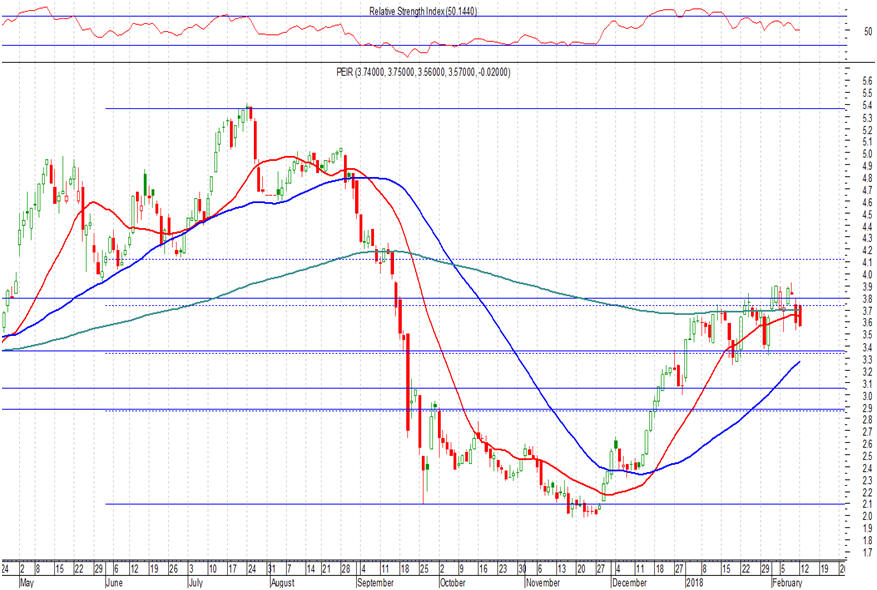Click the July peak candlestick near 5.4
This screenshot has height=590, width=877.
tap(248, 113)
